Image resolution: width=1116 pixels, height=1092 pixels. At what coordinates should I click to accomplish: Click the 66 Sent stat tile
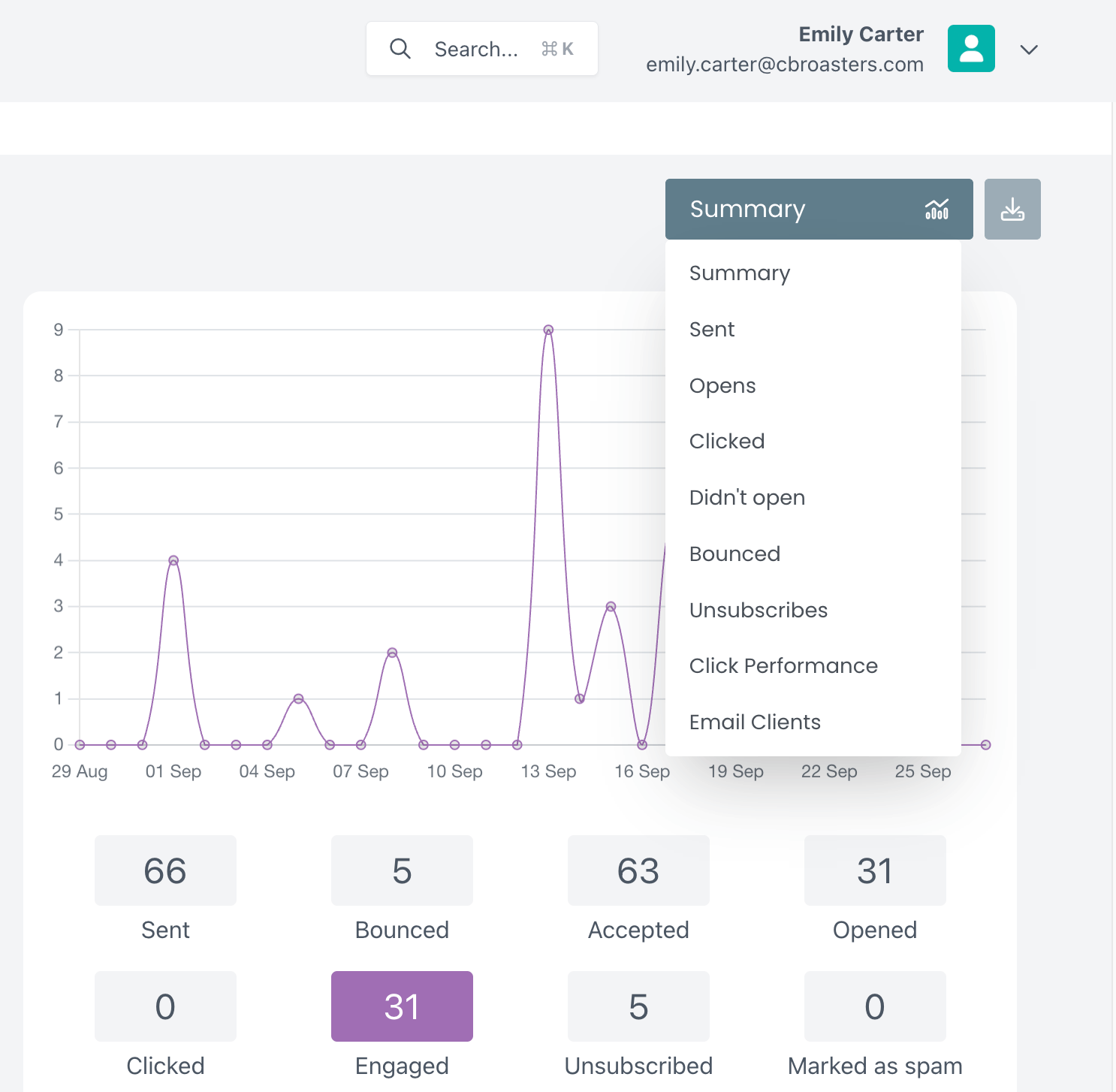[x=165, y=870]
